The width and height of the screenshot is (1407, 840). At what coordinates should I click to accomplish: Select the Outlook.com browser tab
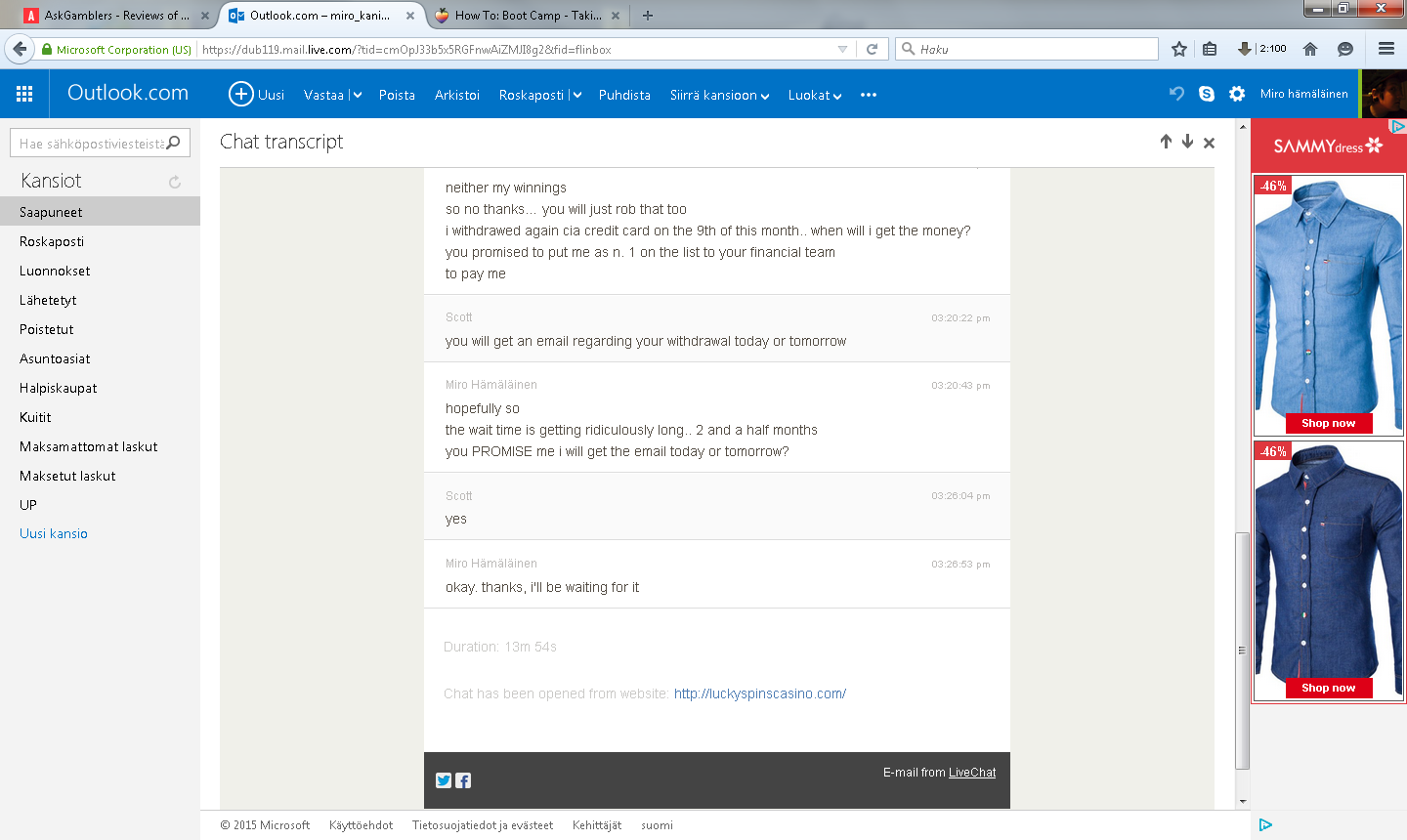click(322, 16)
